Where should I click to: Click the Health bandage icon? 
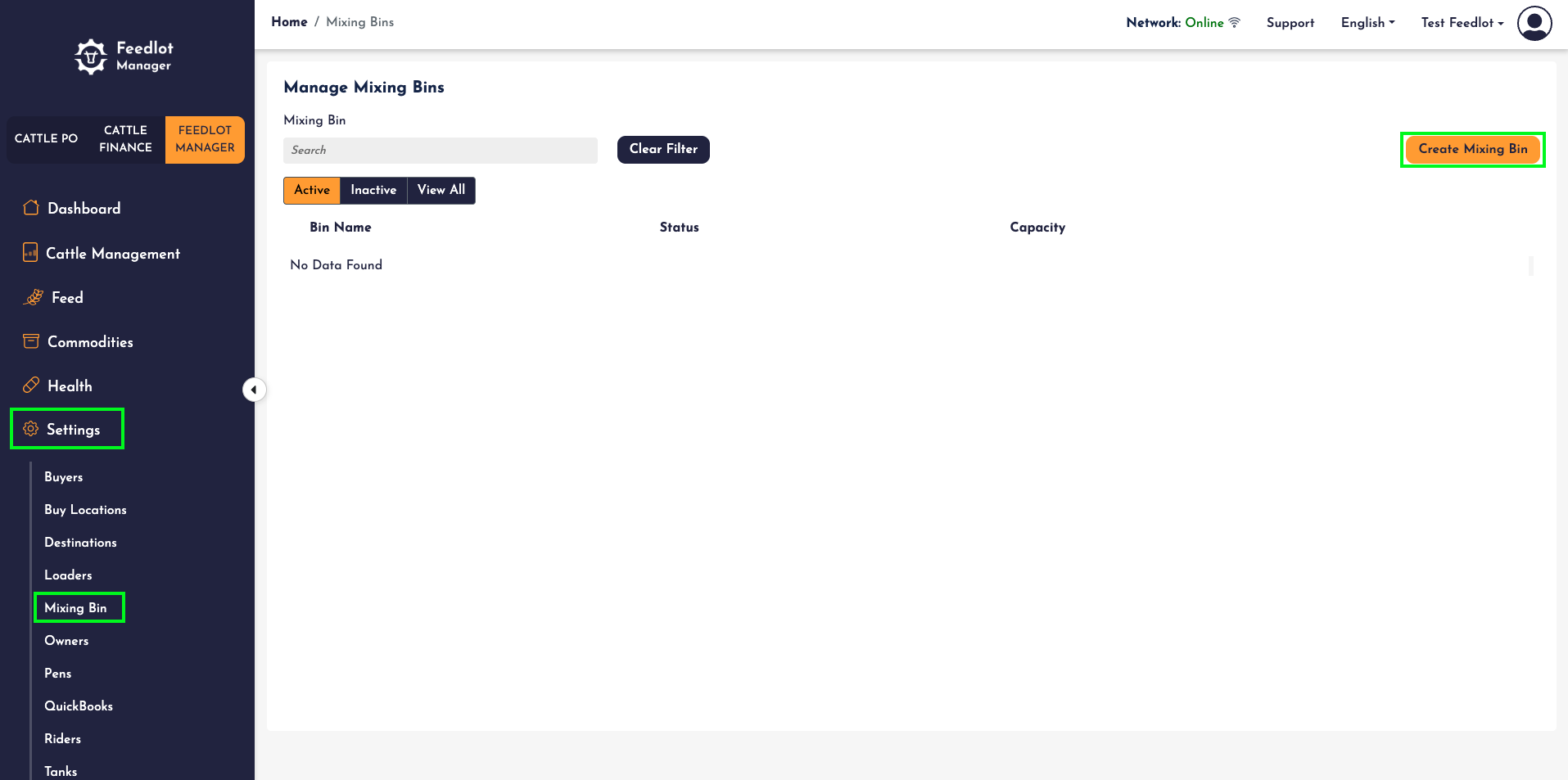click(x=31, y=385)
